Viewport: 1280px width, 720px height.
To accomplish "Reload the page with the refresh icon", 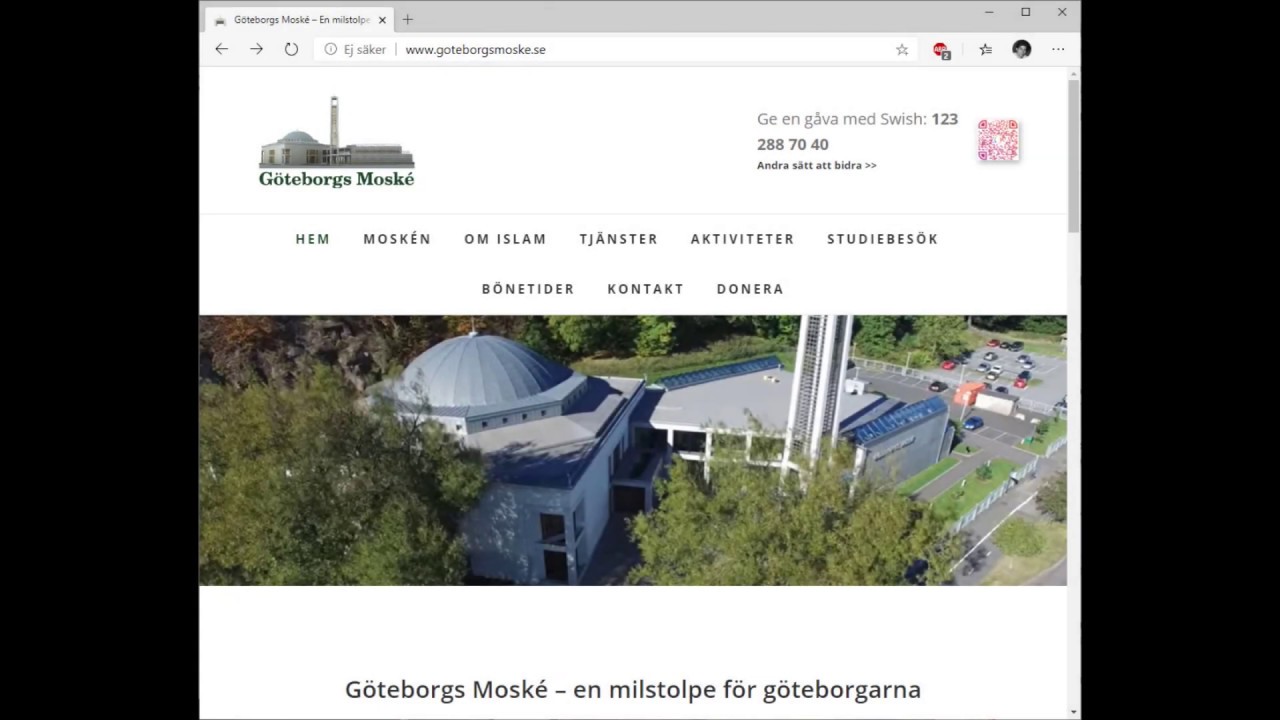I will (x=291, y=49).
